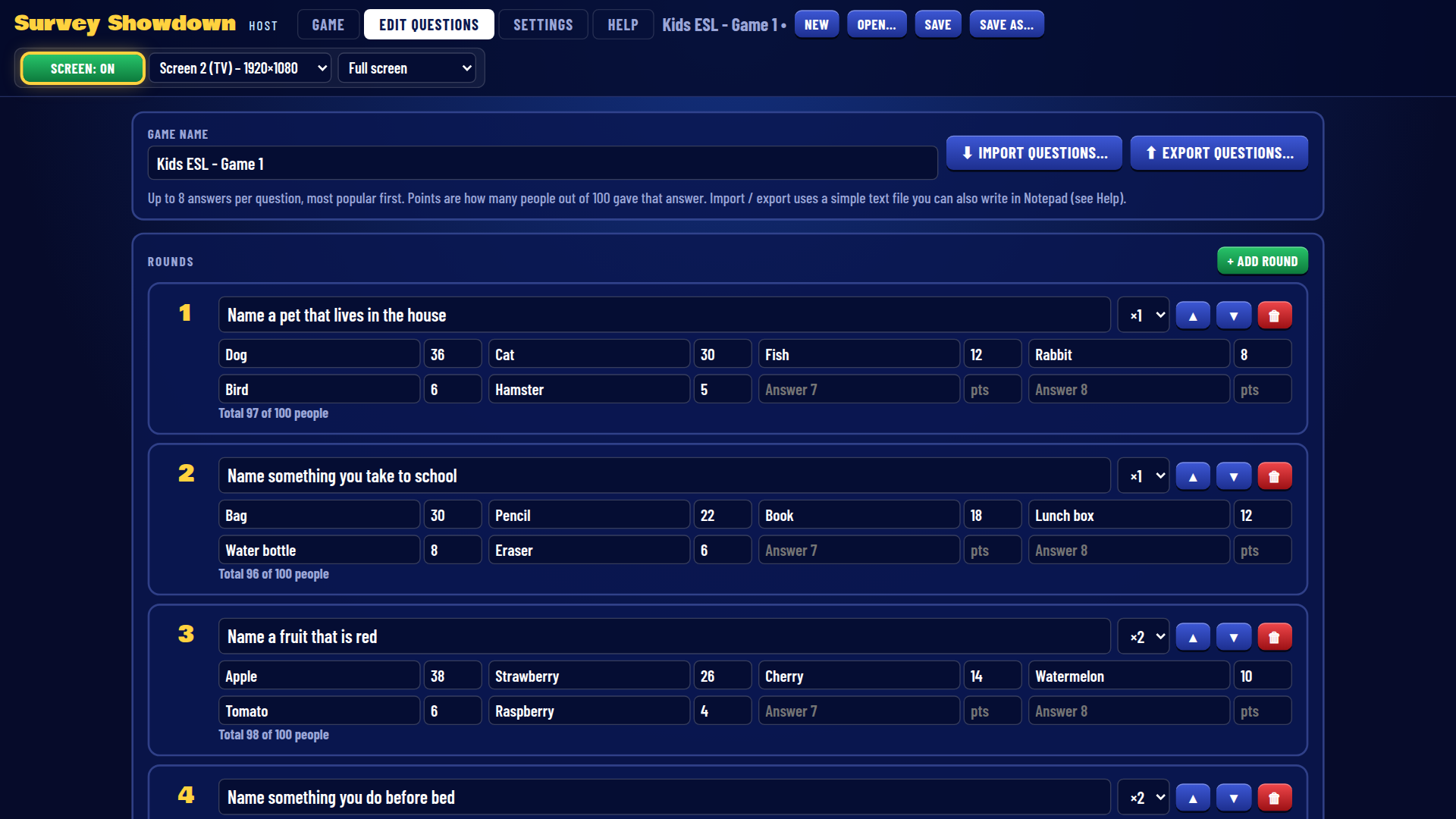Move round 2 up with arrow icon
Viewport: 1456px width, 819px height.
(x=1193, y=476)
